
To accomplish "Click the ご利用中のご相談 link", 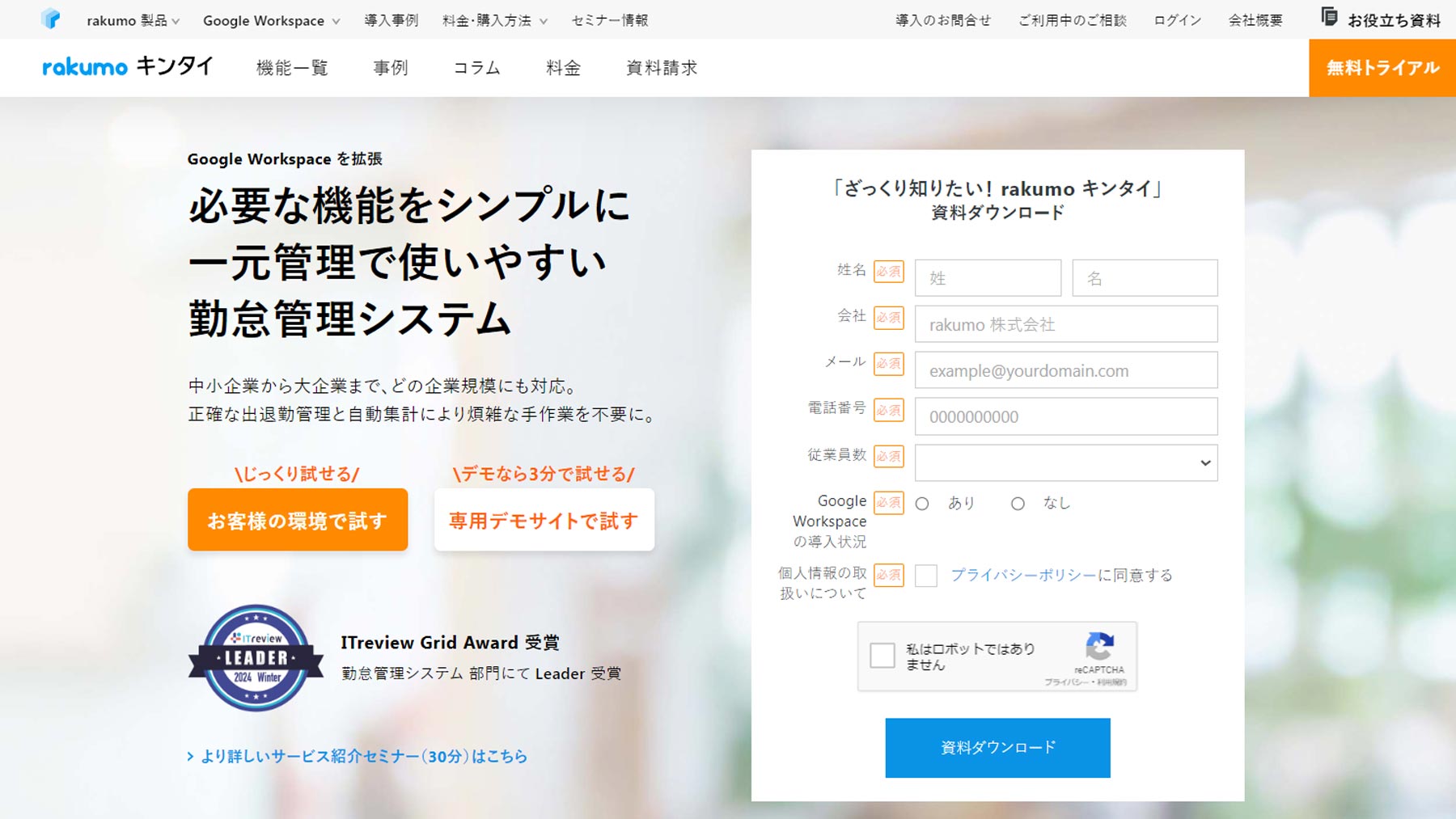I will [1073, 20].
